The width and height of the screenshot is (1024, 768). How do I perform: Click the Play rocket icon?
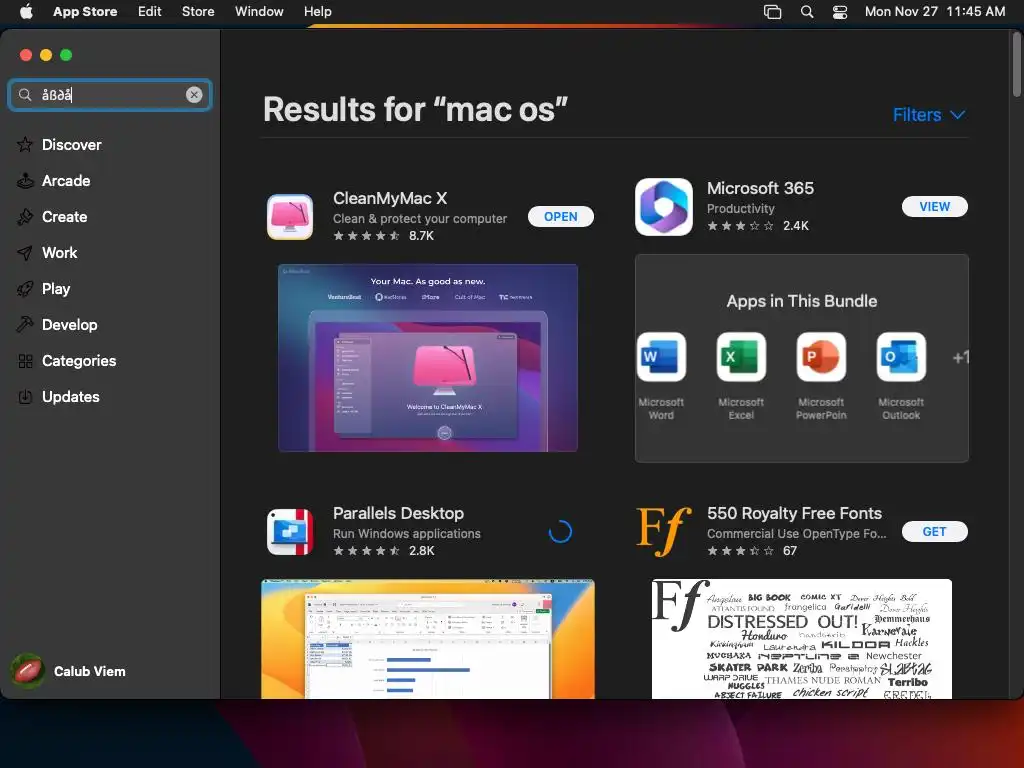pyautogui.click(x=25, y=289)
